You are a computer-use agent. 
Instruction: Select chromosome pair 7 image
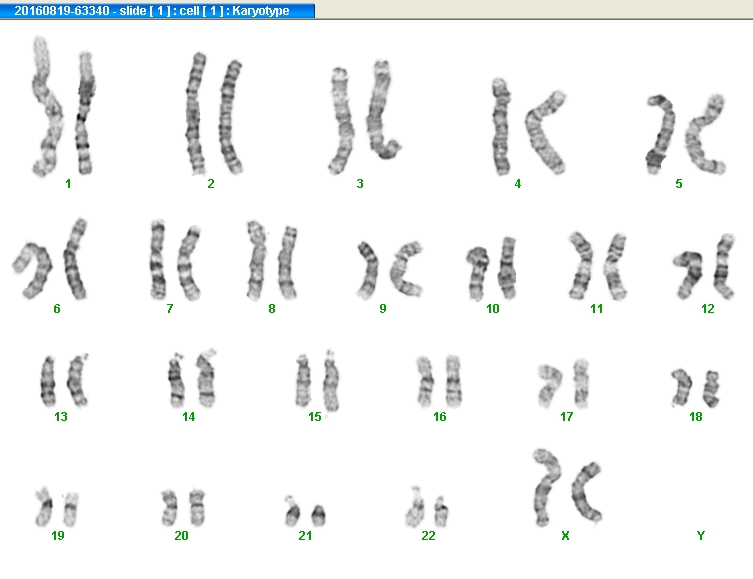coord(175,260)
